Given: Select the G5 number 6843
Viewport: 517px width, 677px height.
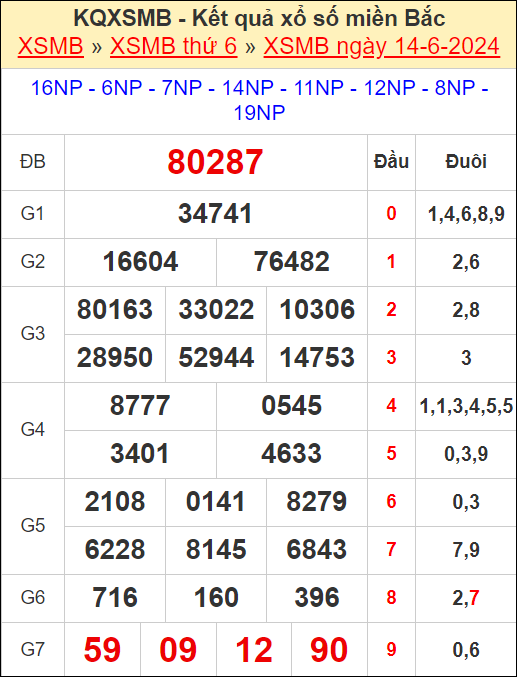Looking at the screenshot, I should point(317,549).
